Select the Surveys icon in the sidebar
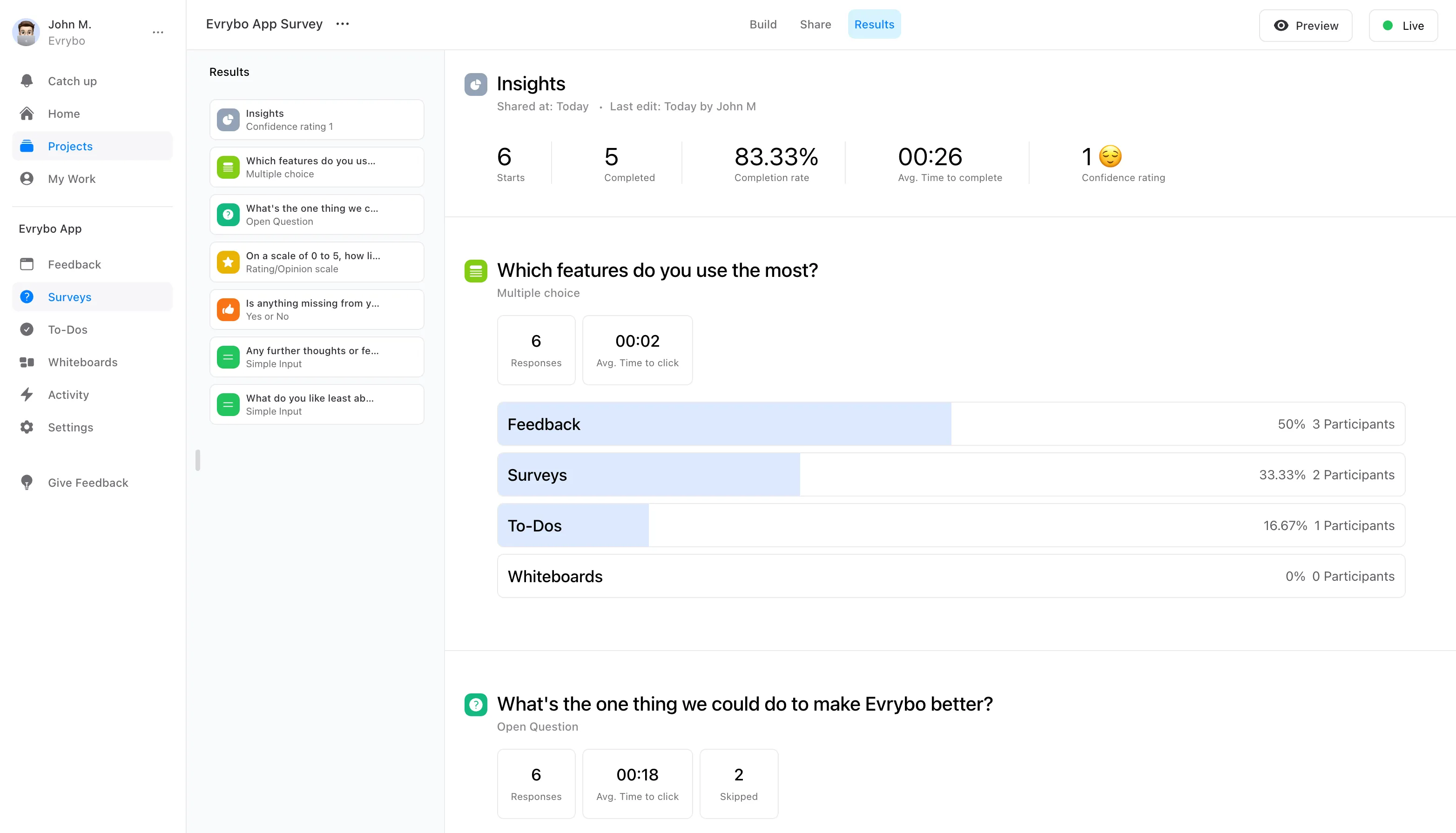The height and width of the screenshot is (833, 1456). point(27,296)
